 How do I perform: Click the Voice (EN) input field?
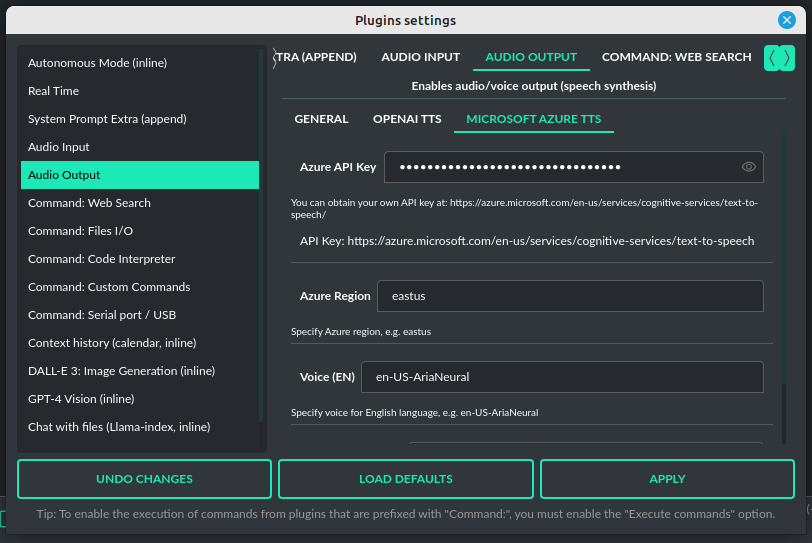pyautogui.click(x=561, y=377)
